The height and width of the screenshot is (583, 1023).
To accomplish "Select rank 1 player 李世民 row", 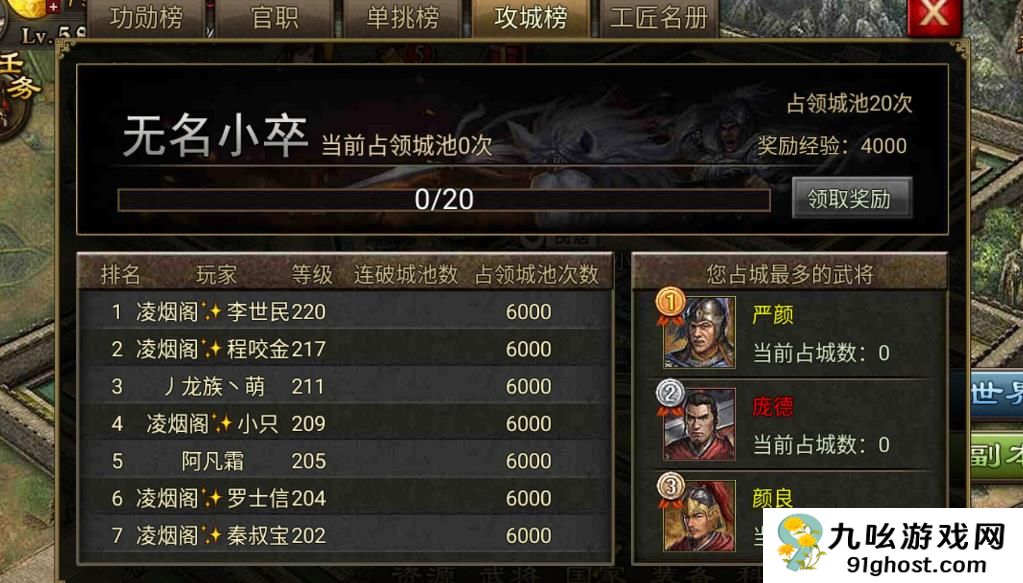I will pyautogui.click(x=346, y=312).
